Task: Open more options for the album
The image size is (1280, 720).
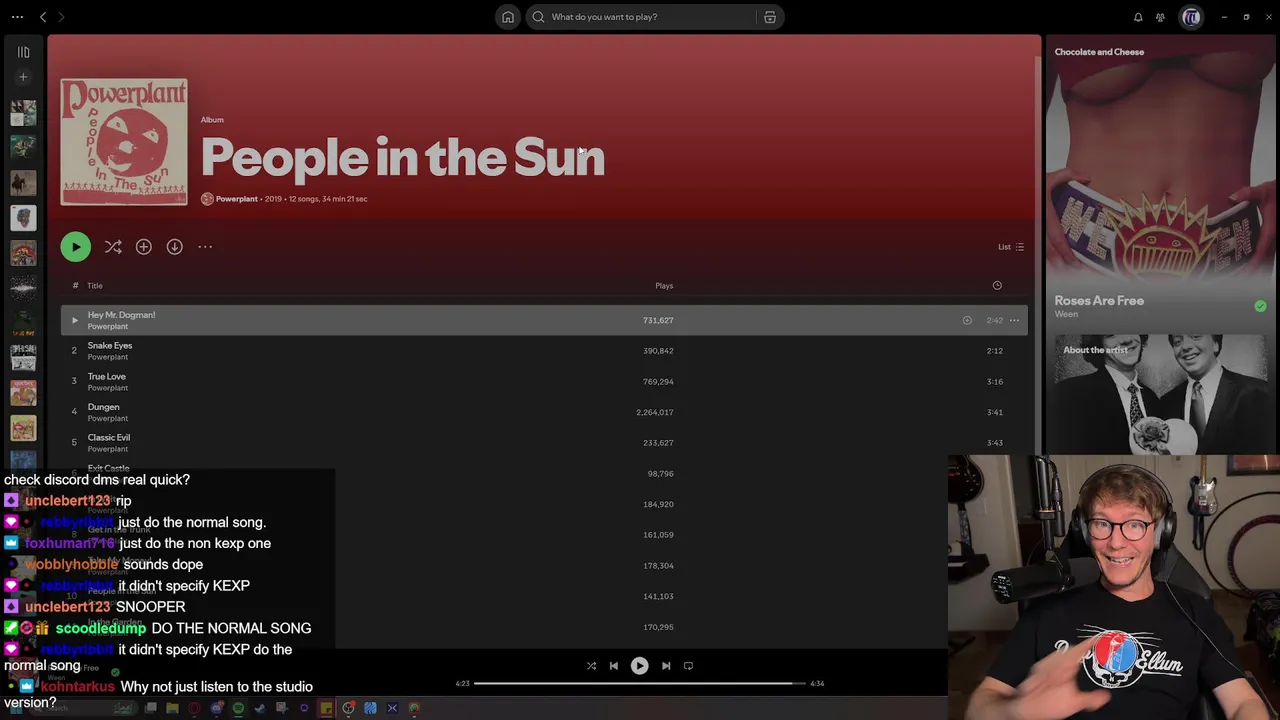Action: [x=205, y=247]
